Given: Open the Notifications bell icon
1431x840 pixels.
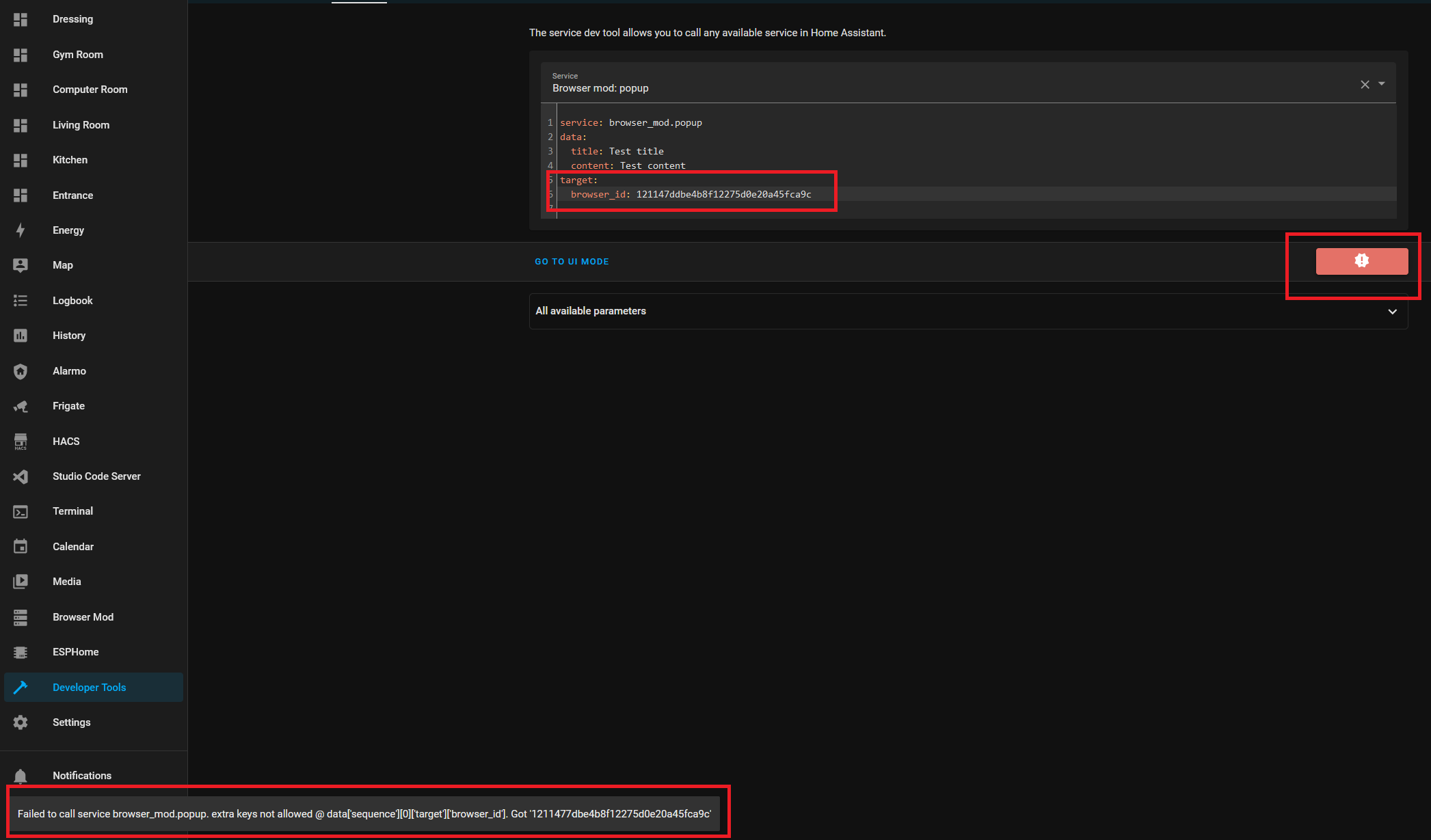Looking at the screenshot, I should [x=20, y=775].
